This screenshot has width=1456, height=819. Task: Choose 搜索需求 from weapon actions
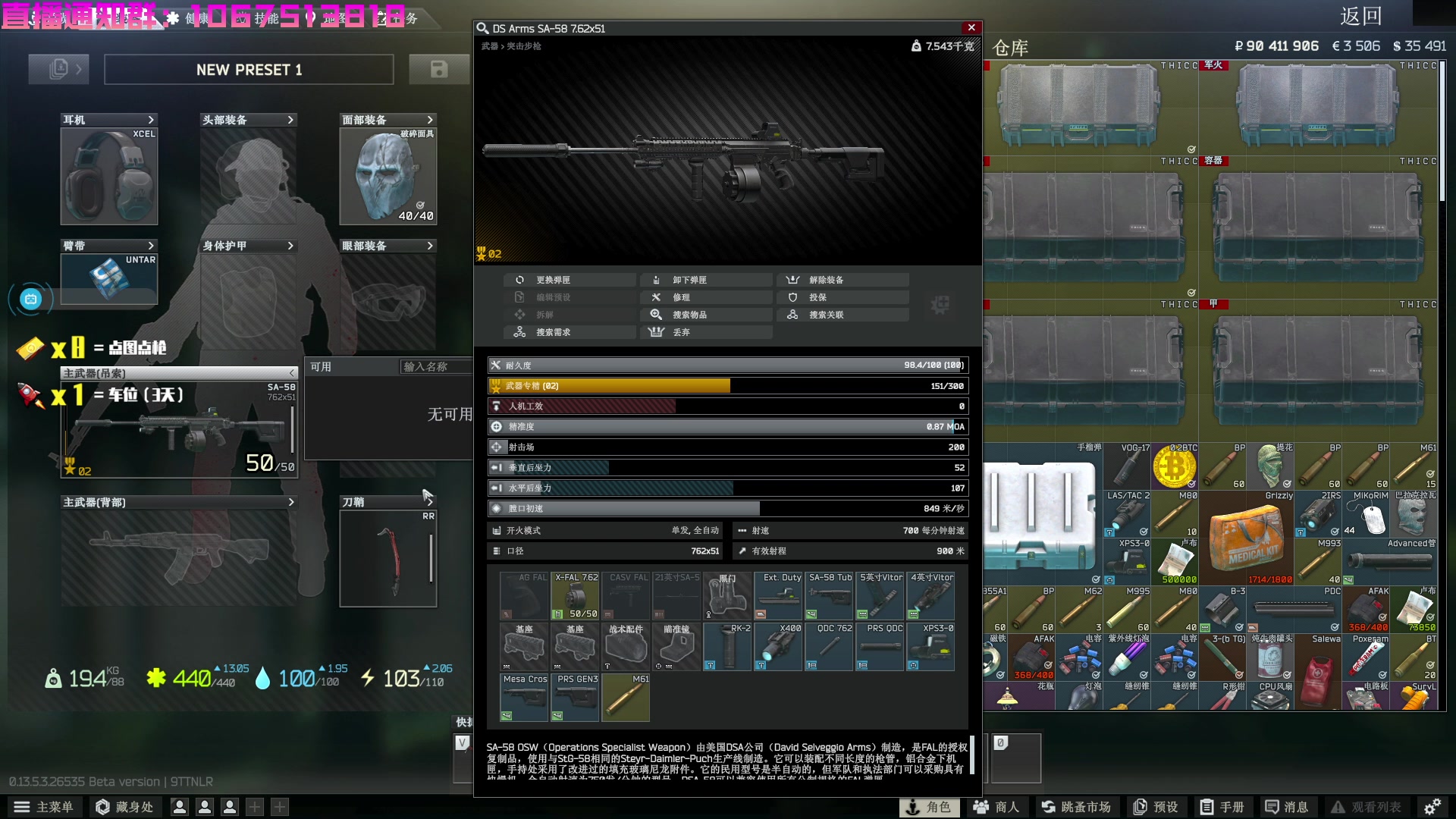(x=570, y=332)
